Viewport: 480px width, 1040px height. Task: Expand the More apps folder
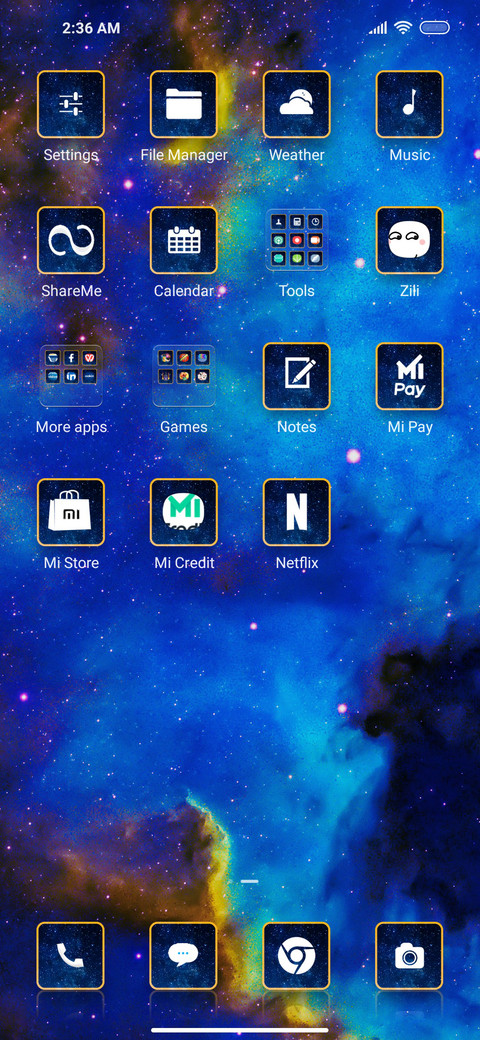71,376
